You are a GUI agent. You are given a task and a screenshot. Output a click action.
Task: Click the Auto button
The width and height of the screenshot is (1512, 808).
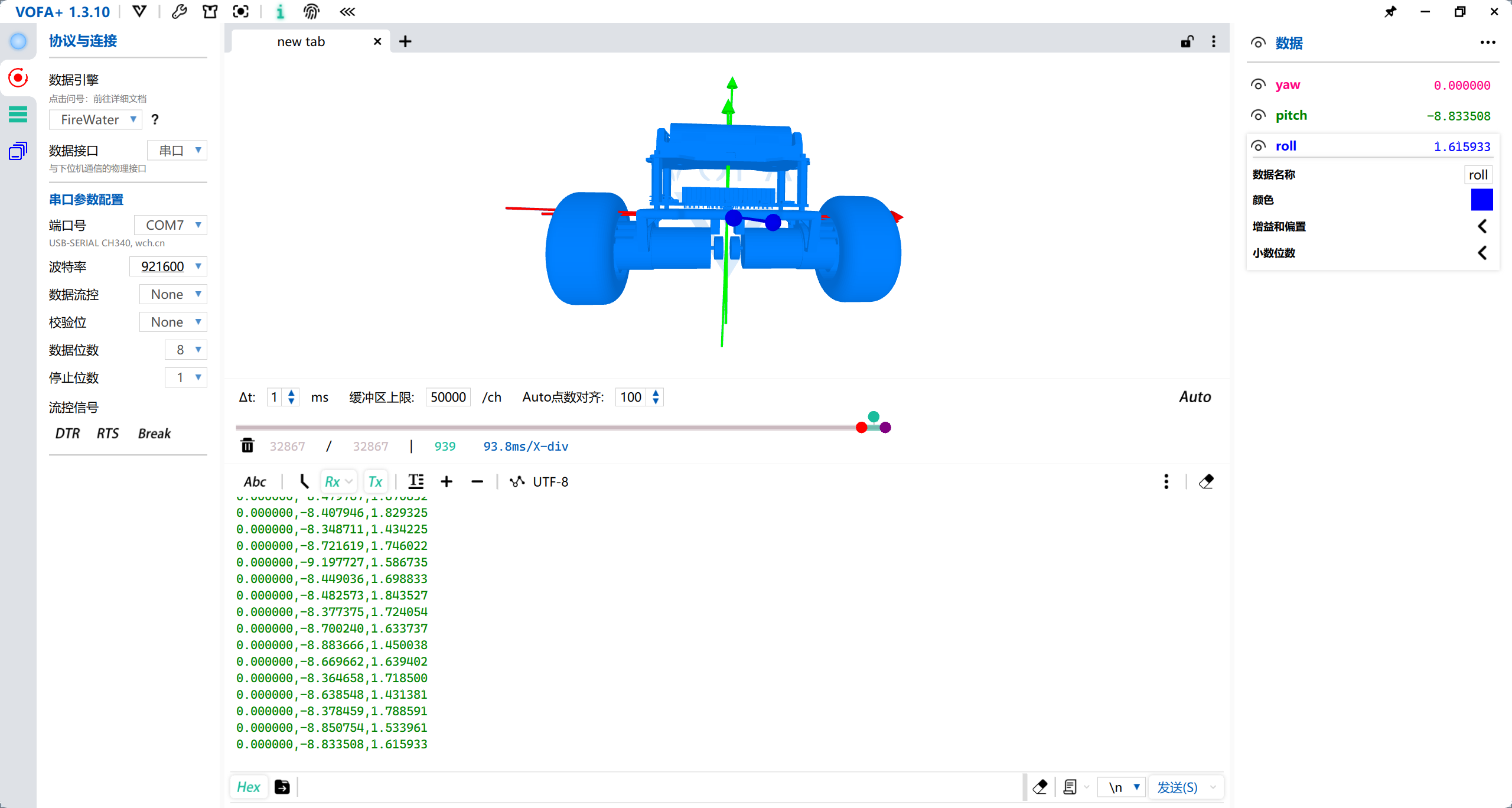tap(1195, 397)
